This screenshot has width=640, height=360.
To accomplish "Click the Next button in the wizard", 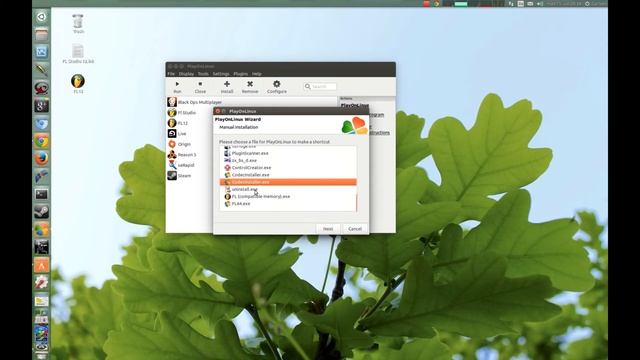I will pyautogui.click(x=328, y=229).
